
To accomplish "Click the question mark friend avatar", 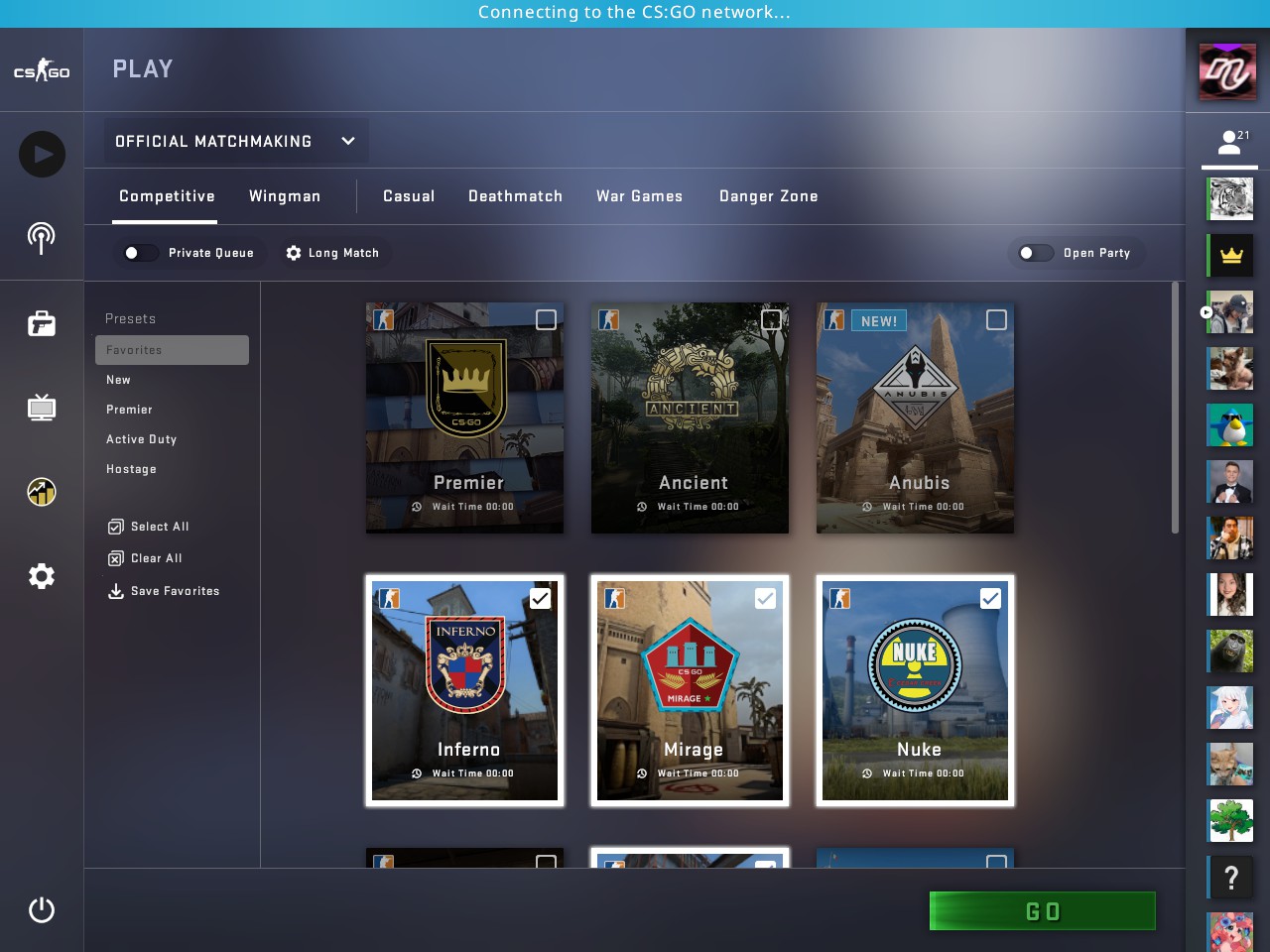I will 1231,877.
